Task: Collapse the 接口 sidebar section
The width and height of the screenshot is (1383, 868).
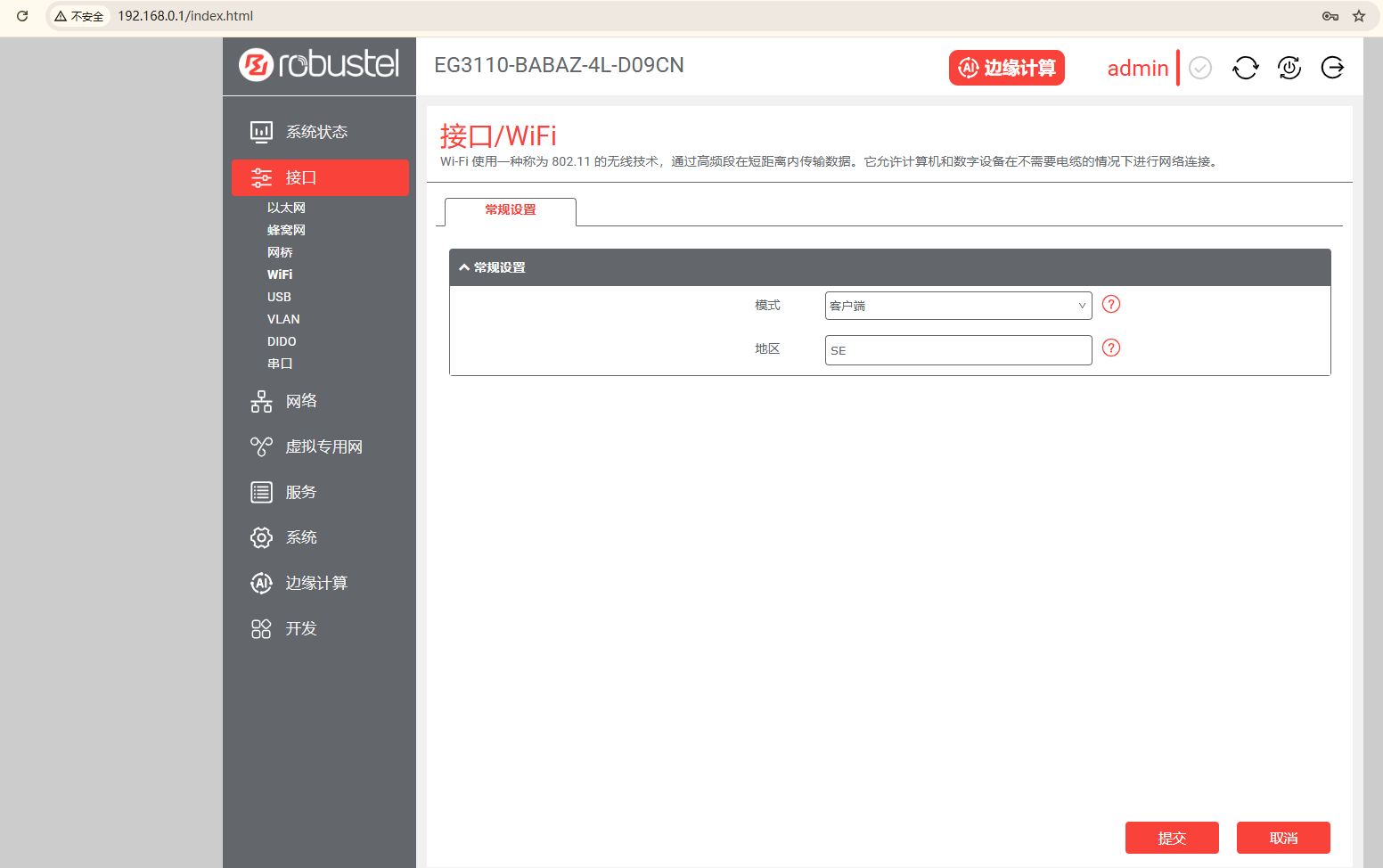Action: coord(320,177)
